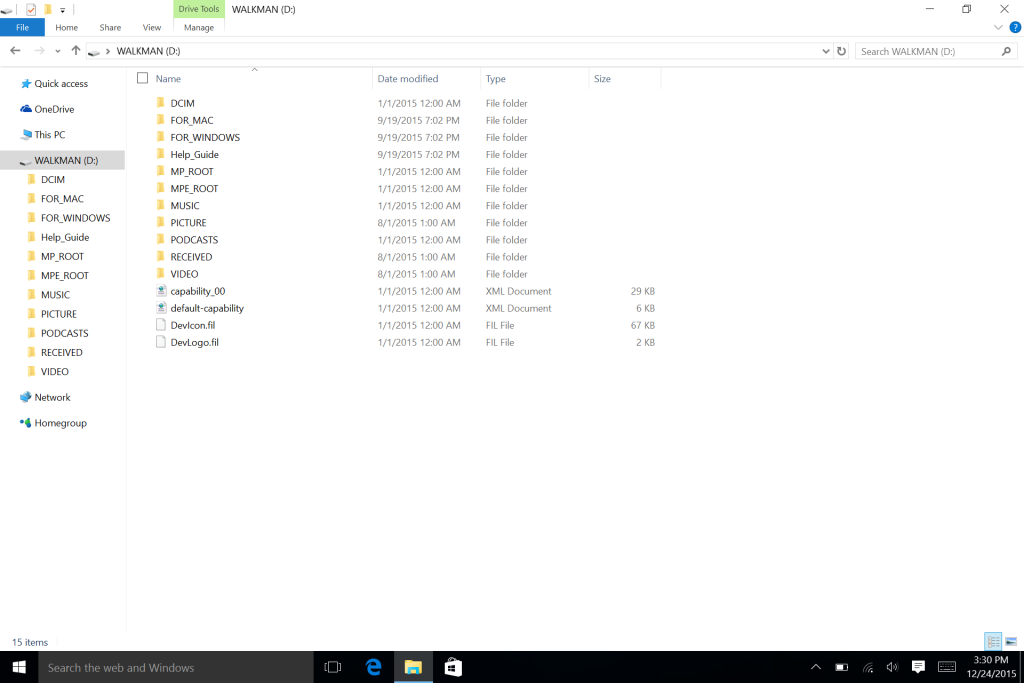Select the DevIcon.fil file icon
This screenshot has height=683, width=1024.
161,325
